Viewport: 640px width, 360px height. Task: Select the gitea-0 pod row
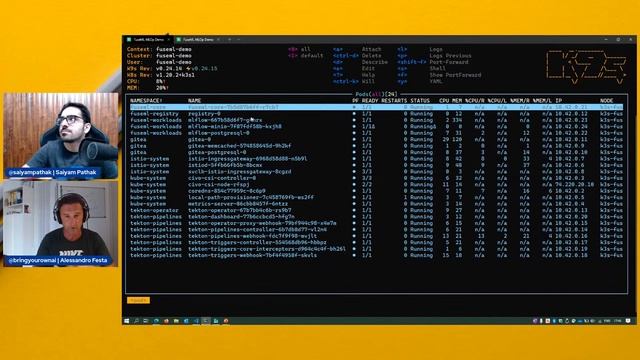pos(376,139)
